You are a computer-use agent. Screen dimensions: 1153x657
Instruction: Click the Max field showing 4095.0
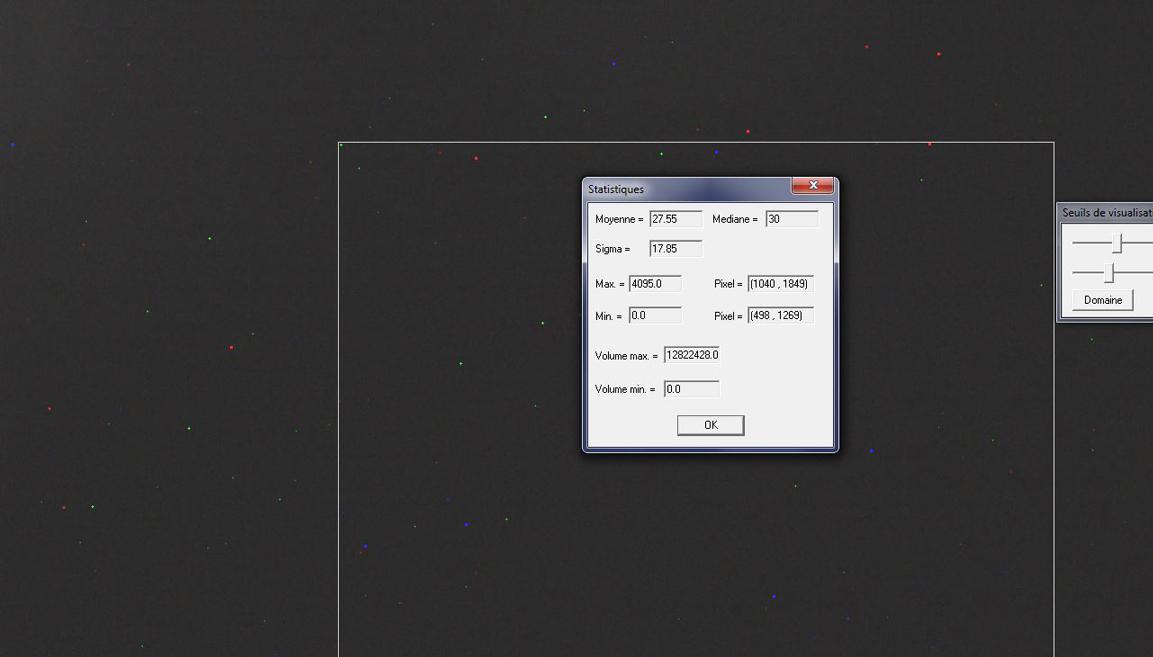[x=655, y=283]
